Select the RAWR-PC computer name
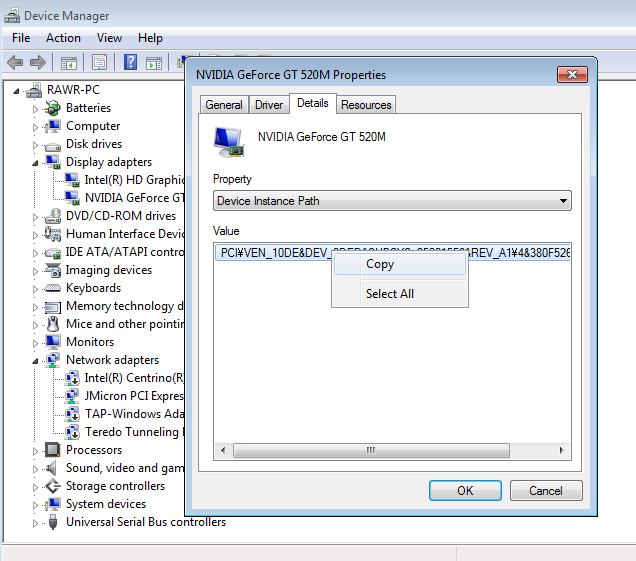 (x=73, y=90)
